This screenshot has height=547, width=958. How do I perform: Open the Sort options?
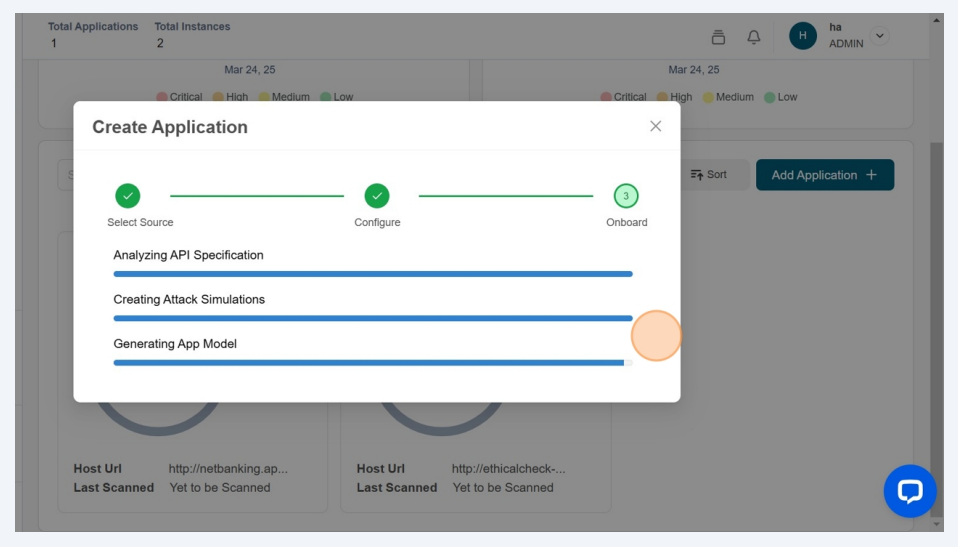point(709,175)
